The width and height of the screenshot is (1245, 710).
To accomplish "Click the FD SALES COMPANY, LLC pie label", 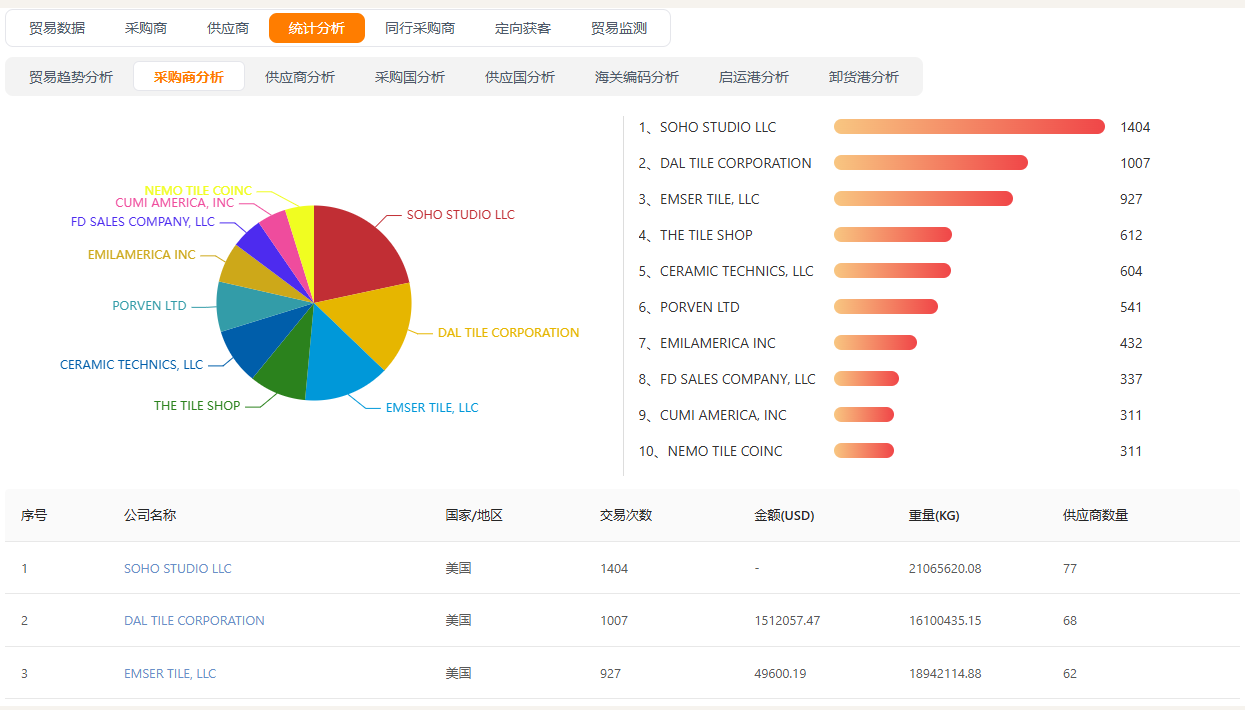I will [x=143, y=222].
